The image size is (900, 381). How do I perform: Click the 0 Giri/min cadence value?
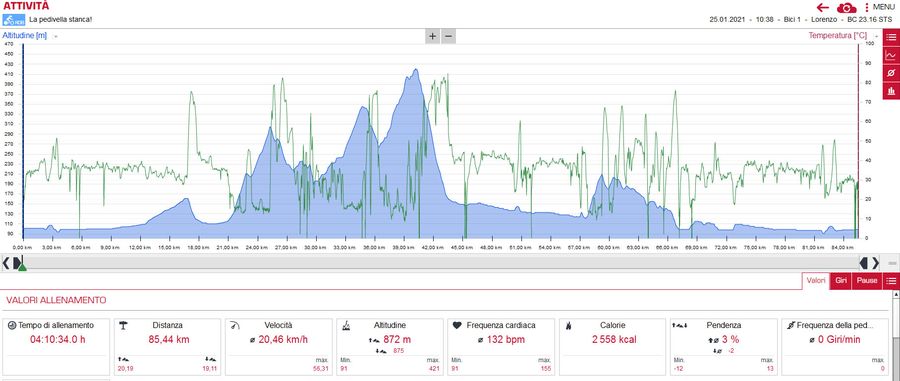pyautogui.click(x=839, y=340)
